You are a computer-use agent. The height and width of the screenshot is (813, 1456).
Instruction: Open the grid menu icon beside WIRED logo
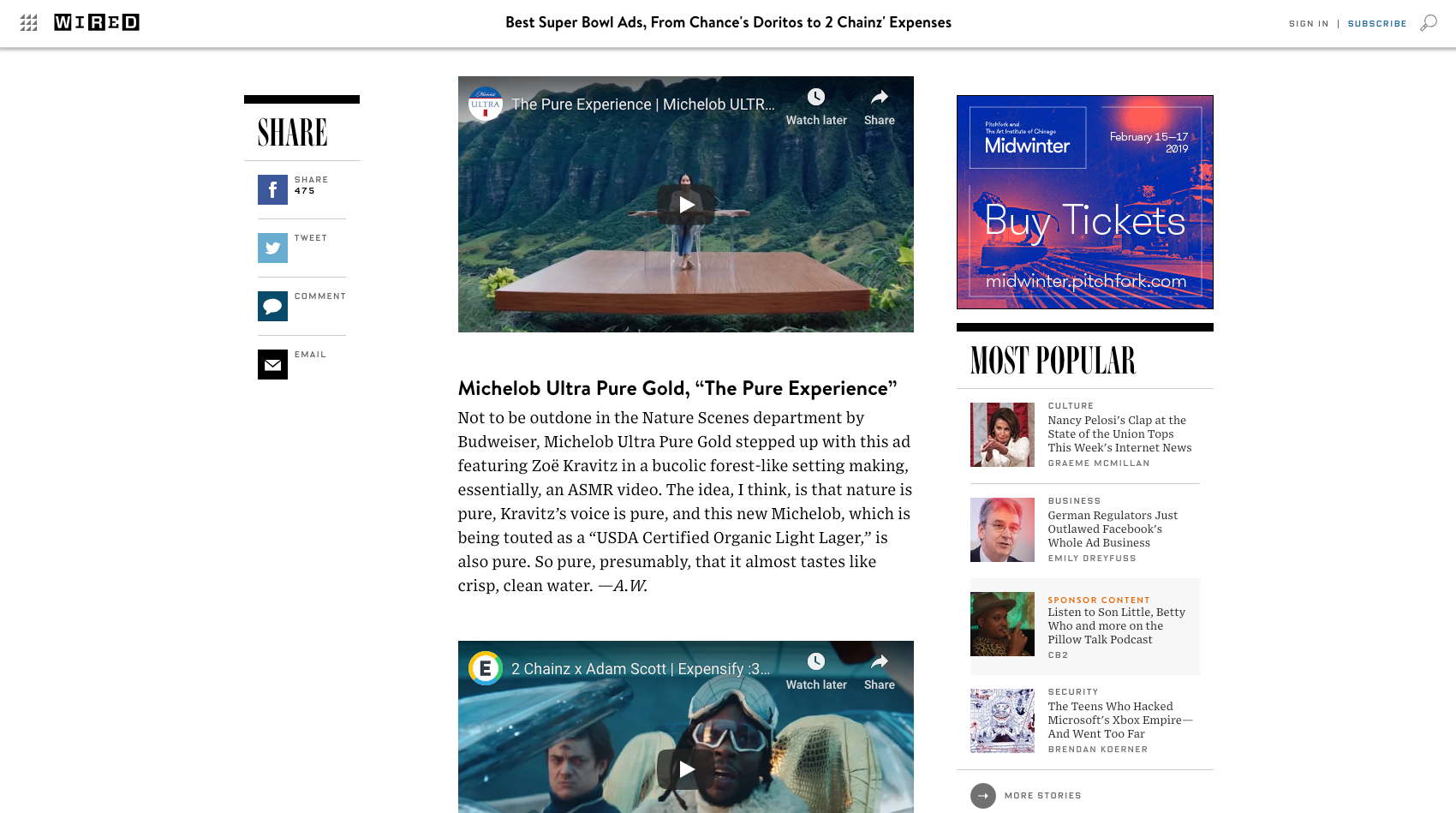point(28,23)
